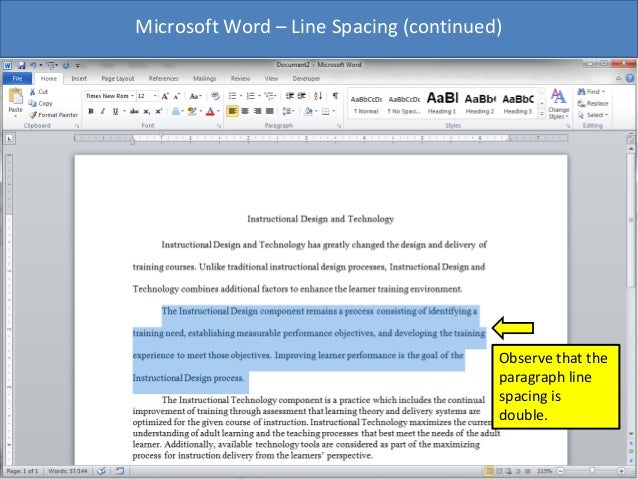The width and height of the screenshot is (638, 479).
Task: Switch to the Insert tab
Action: [79, 79]
